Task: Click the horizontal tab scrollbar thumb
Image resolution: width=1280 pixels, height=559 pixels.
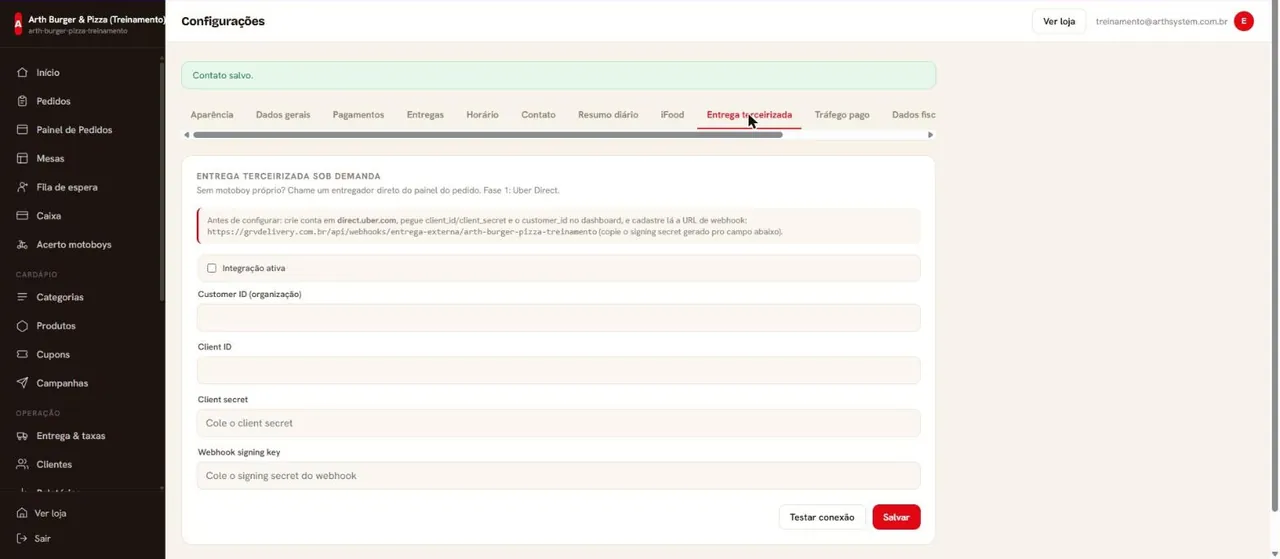Action: (488, 135)
